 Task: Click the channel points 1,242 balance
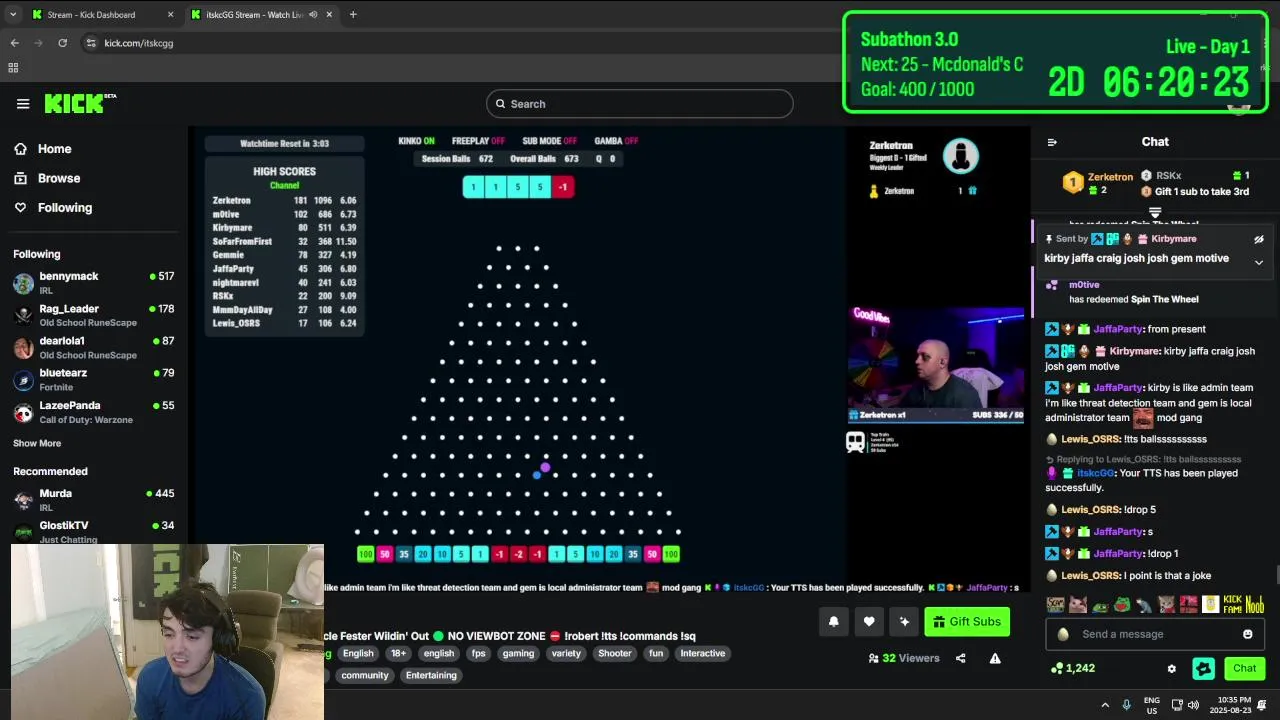tap(1073, 668)
